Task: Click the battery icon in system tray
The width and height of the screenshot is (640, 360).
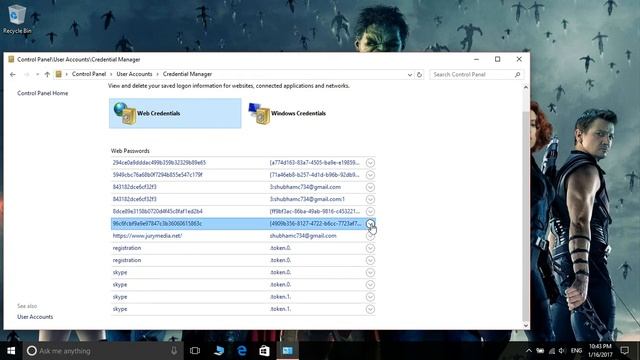Action: tap(540, 351)
